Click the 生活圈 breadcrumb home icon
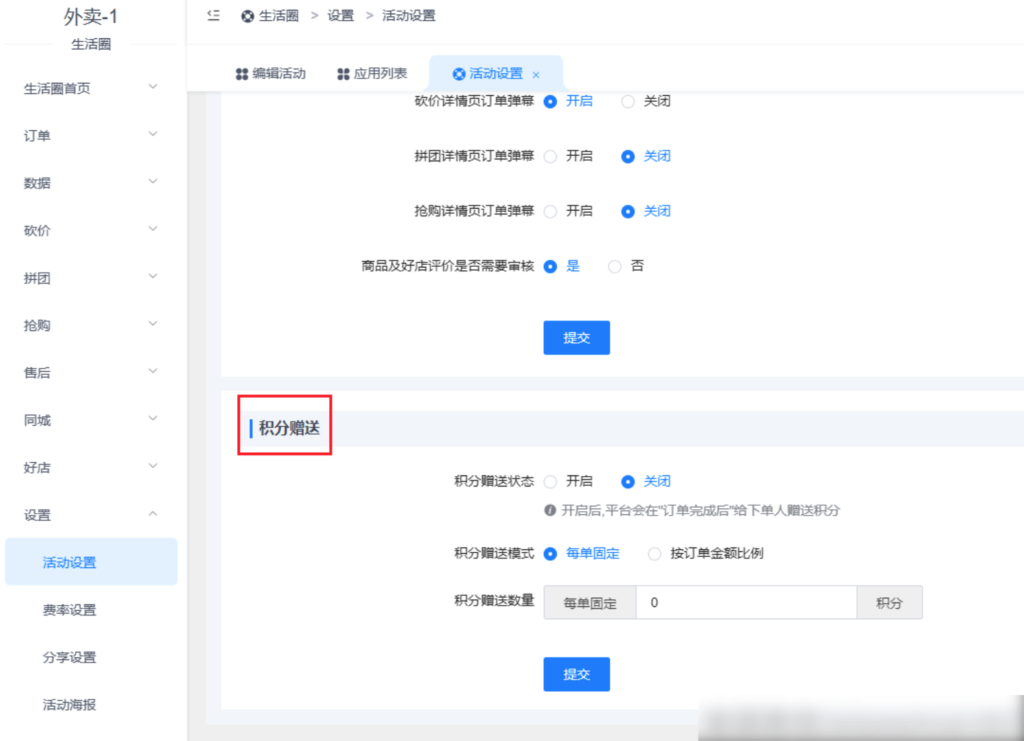 (249, 15)
